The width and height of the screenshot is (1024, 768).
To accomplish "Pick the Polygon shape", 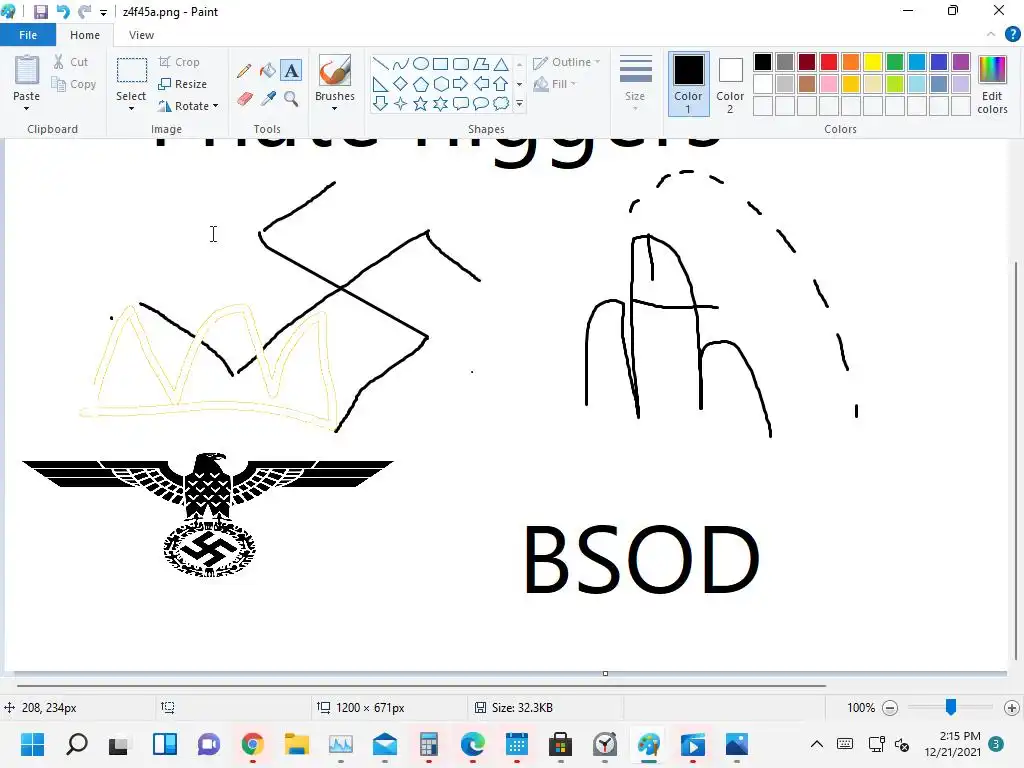I will [x=481, y=64].
